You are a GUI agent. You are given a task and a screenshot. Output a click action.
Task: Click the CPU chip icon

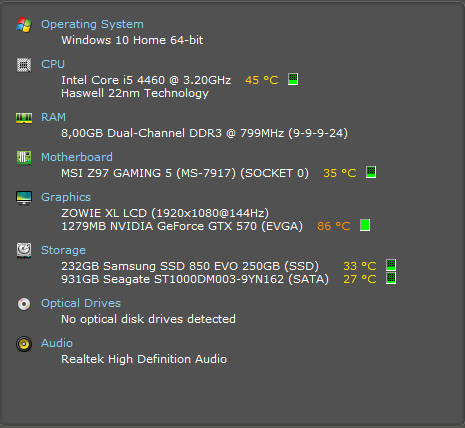[x=24, y=65]
